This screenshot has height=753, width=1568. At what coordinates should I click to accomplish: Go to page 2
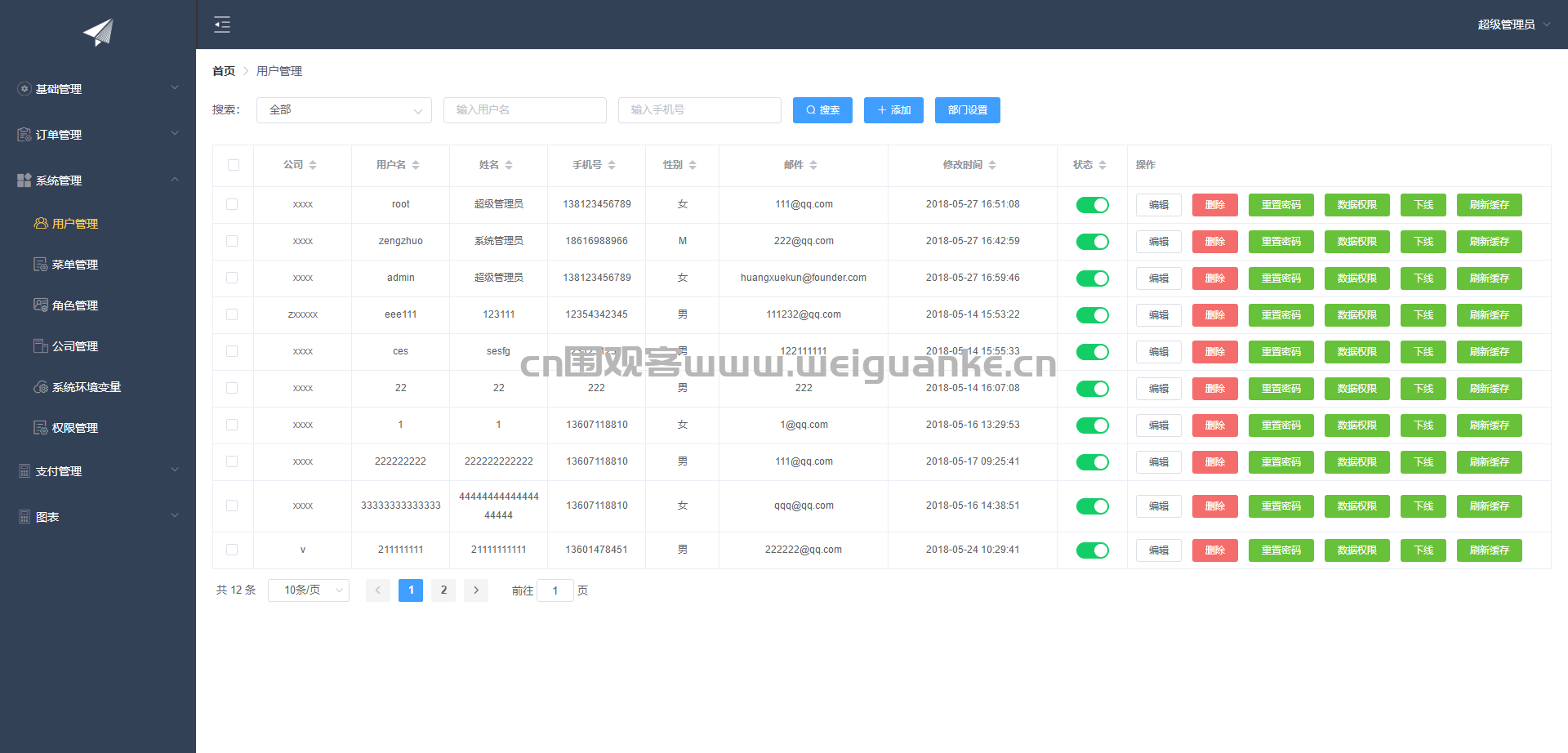click(443, 590)
